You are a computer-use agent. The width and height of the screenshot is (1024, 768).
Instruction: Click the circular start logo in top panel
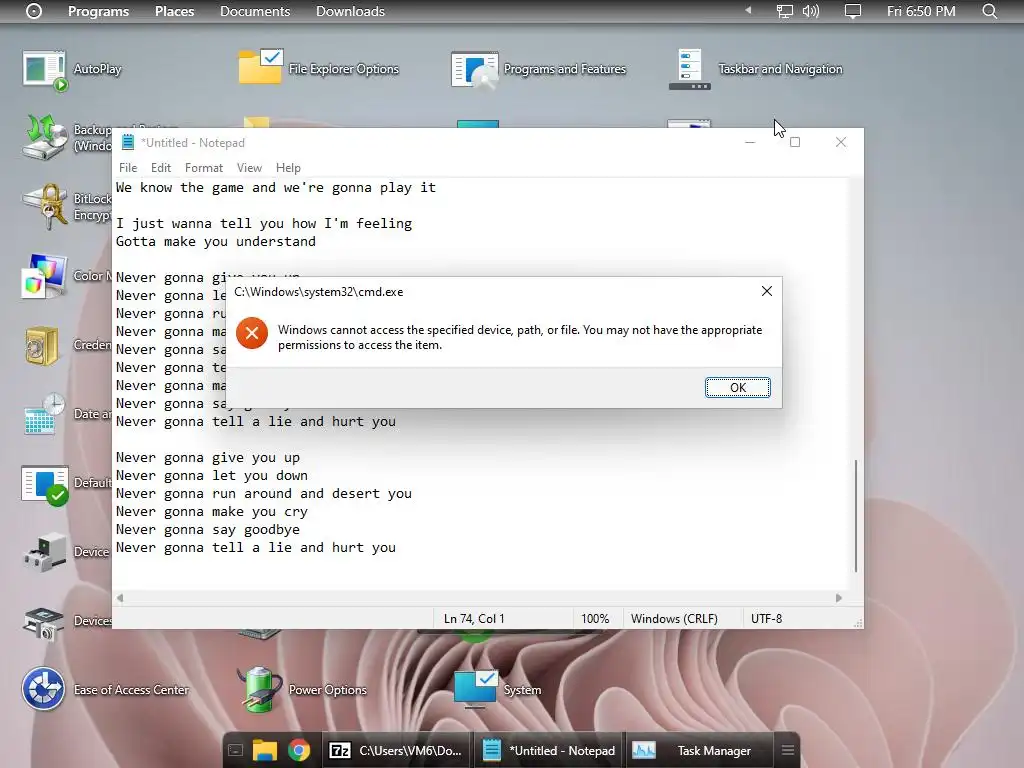[34, 11]
